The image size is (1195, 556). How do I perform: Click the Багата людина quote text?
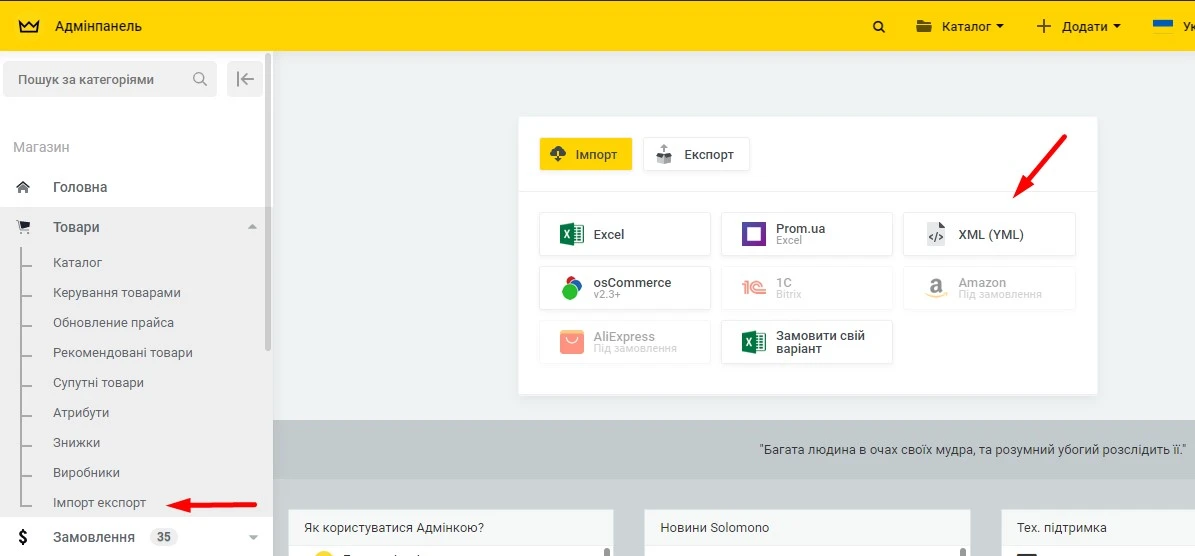[973, 449]
